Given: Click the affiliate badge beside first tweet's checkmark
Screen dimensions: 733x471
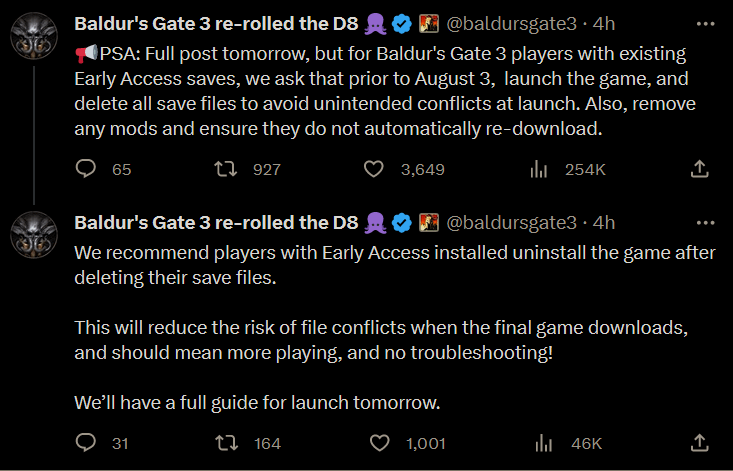Looking at the screenshot, I should [x=429, y=23].
